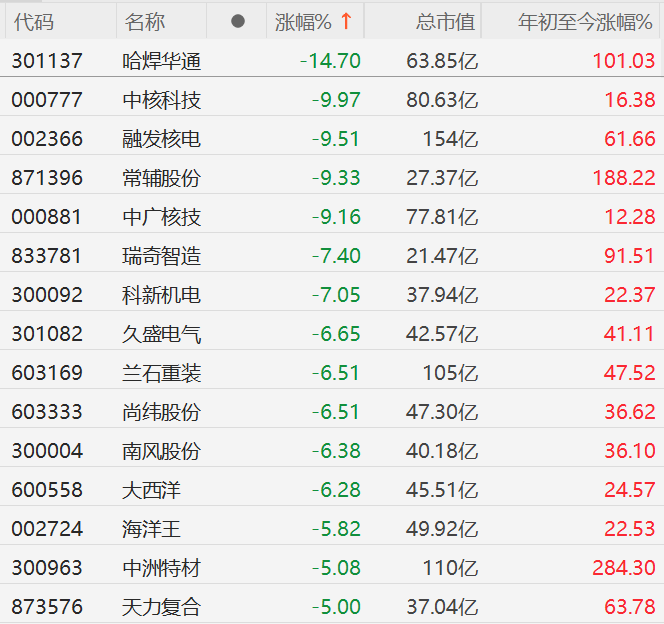664x624 pixels.
Task: Click year-to-date value 36.62
Action: click(x=630, y=411)
